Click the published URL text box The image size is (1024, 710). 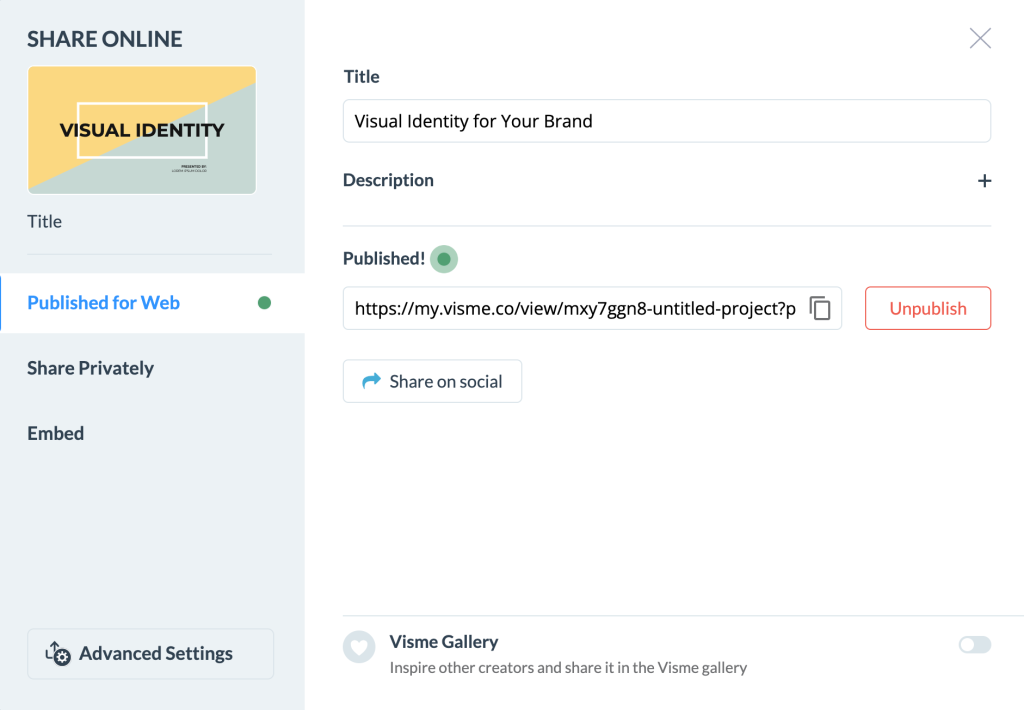575,308
